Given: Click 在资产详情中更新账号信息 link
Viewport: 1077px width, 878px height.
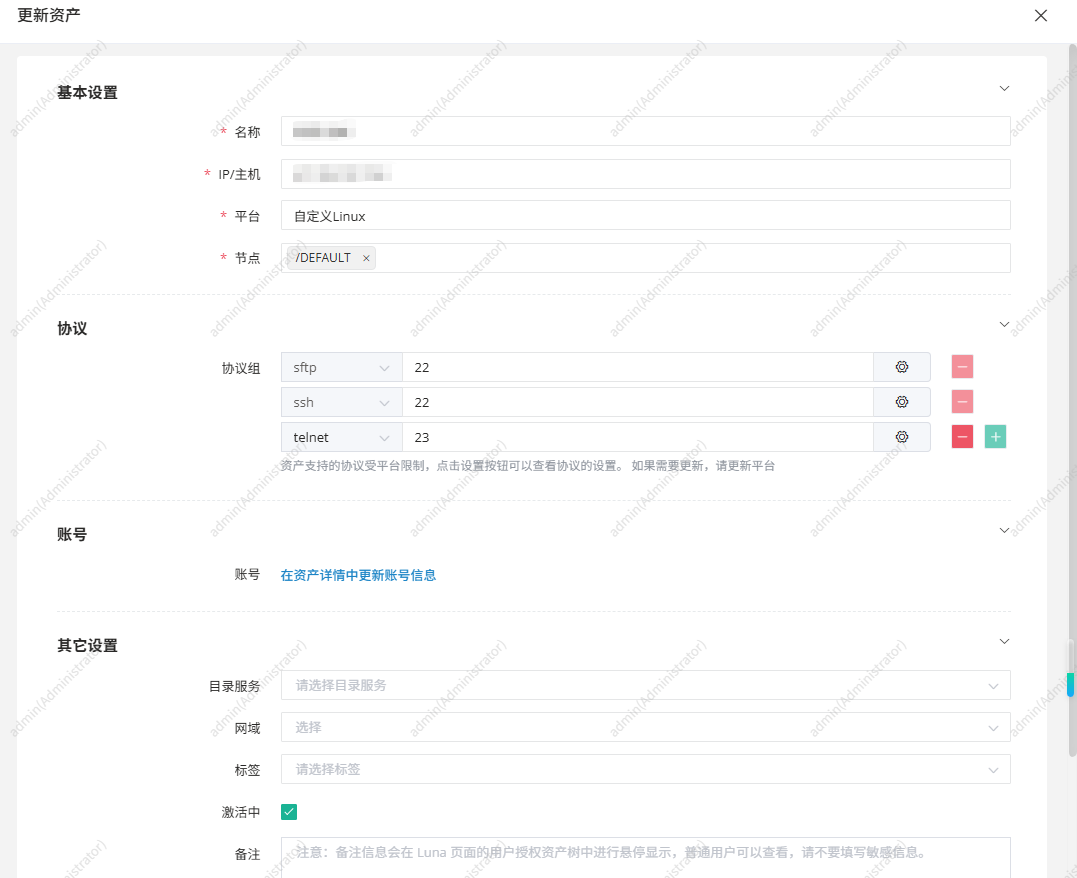Looking at the screenshot, I should click(358, 575).
